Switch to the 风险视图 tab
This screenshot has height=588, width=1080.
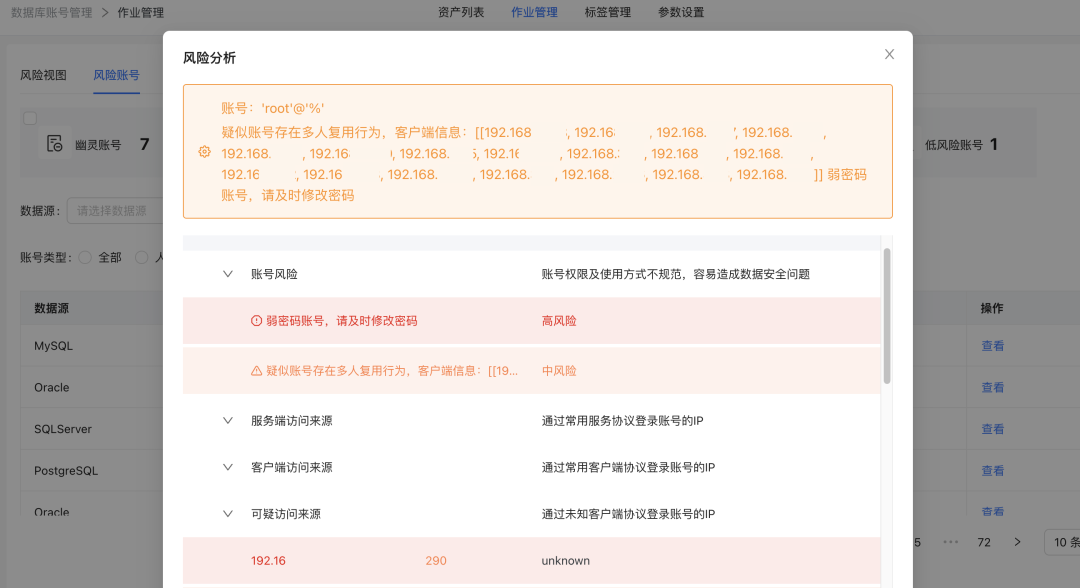(43, 75)
